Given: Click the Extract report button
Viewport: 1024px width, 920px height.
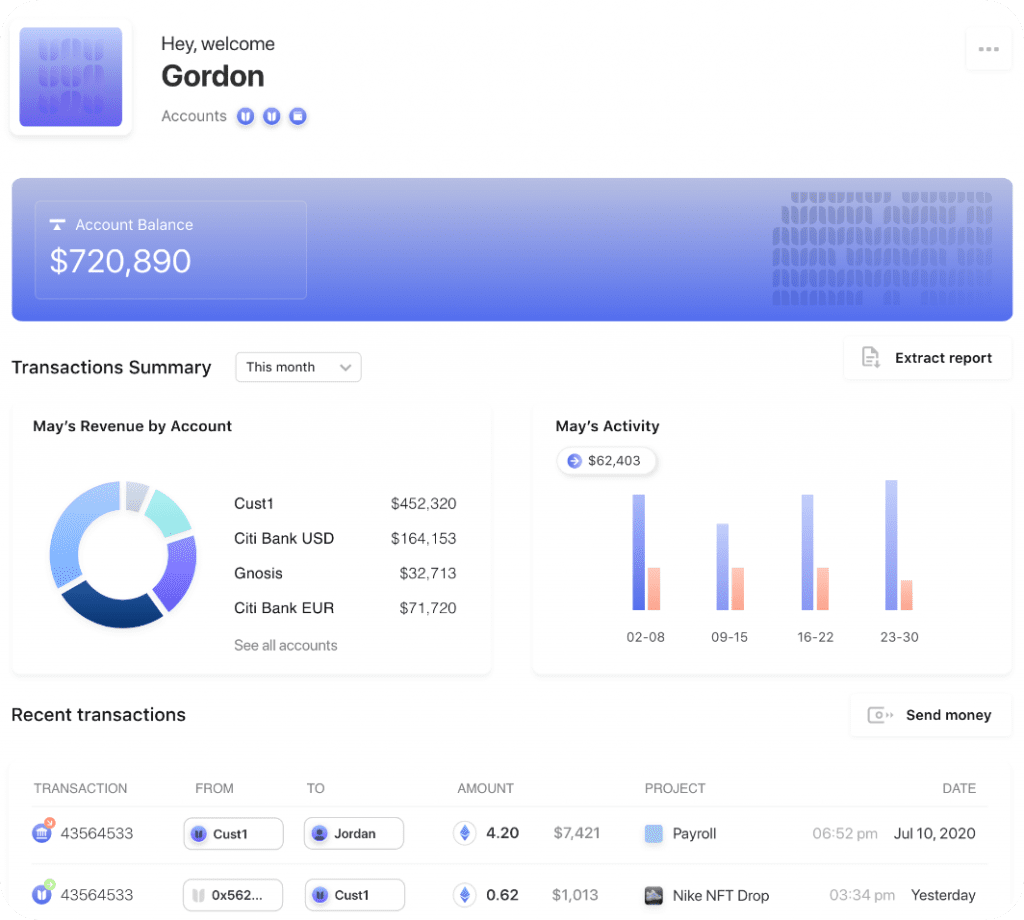Looking at the screenshot, I should click(x=927, y=358).
